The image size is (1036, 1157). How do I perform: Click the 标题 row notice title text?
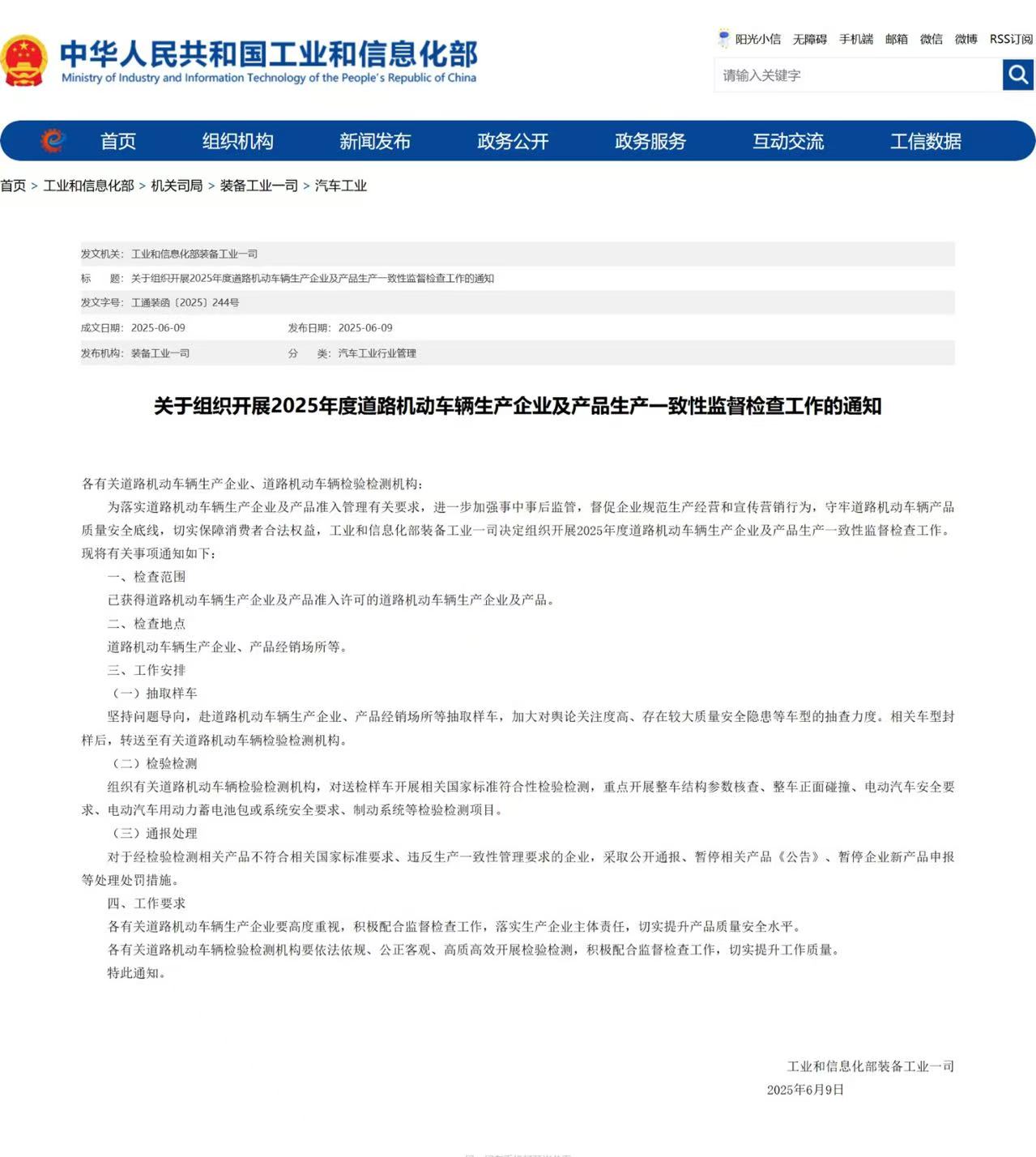tap(313, 278)
